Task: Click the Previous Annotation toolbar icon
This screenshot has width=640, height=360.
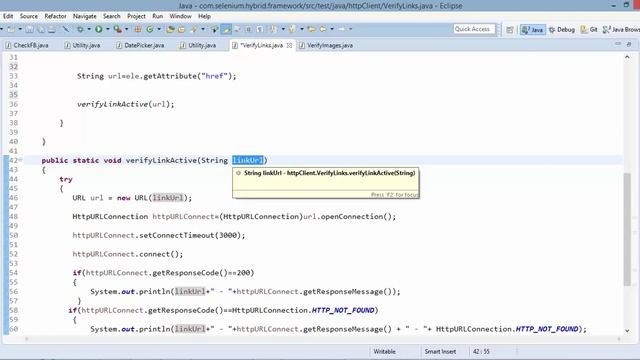Action: click(x=291, y=29)
